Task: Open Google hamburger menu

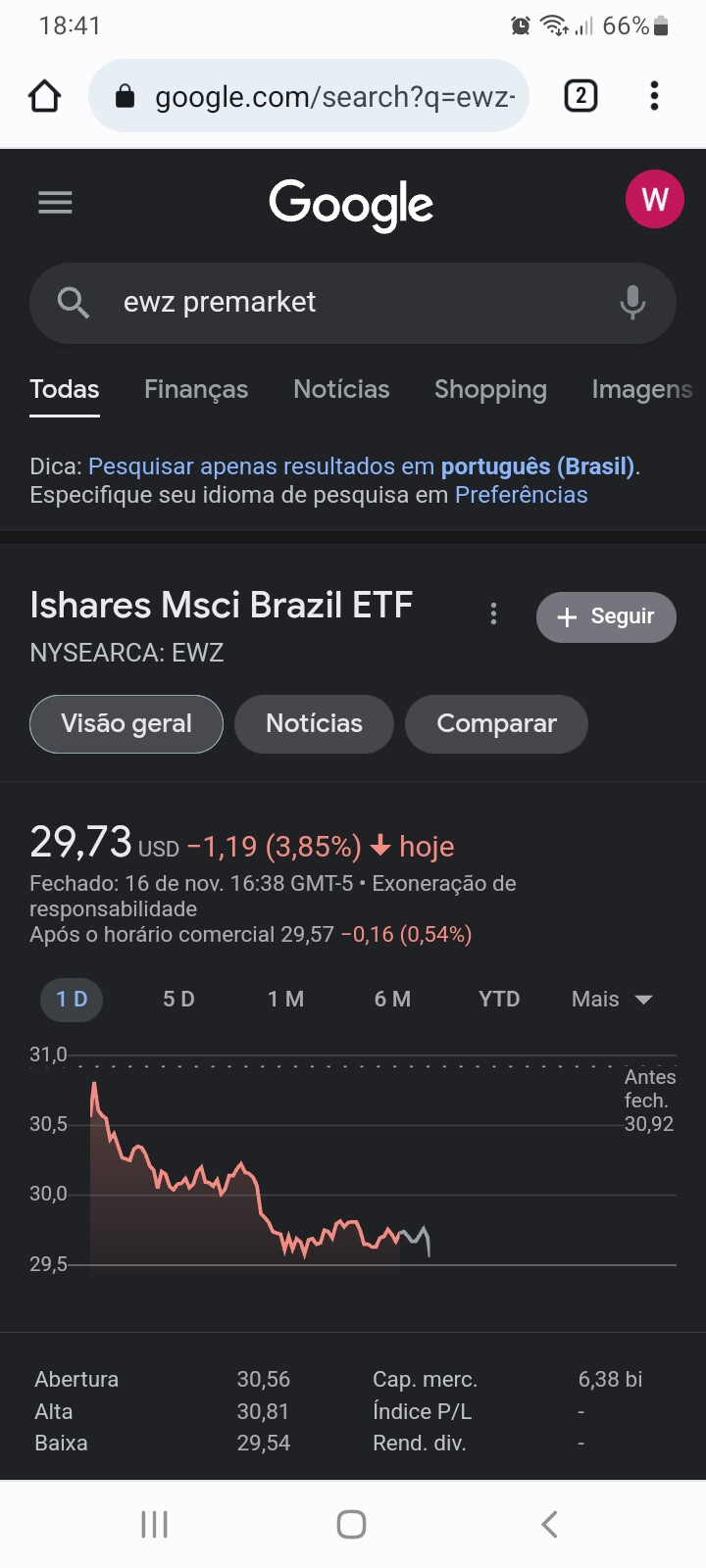Action: 55,203
